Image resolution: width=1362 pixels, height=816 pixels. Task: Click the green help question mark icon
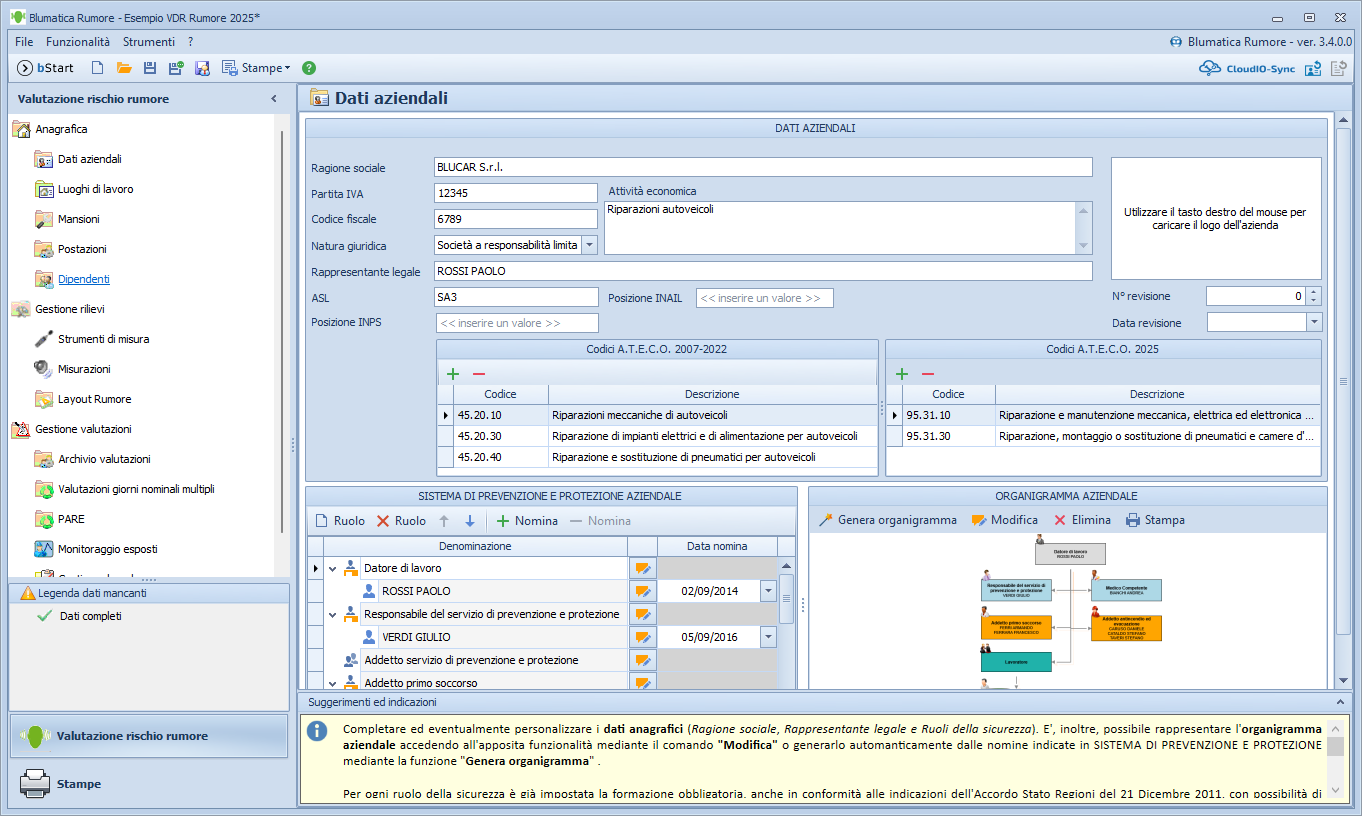(x=309, y=68)
